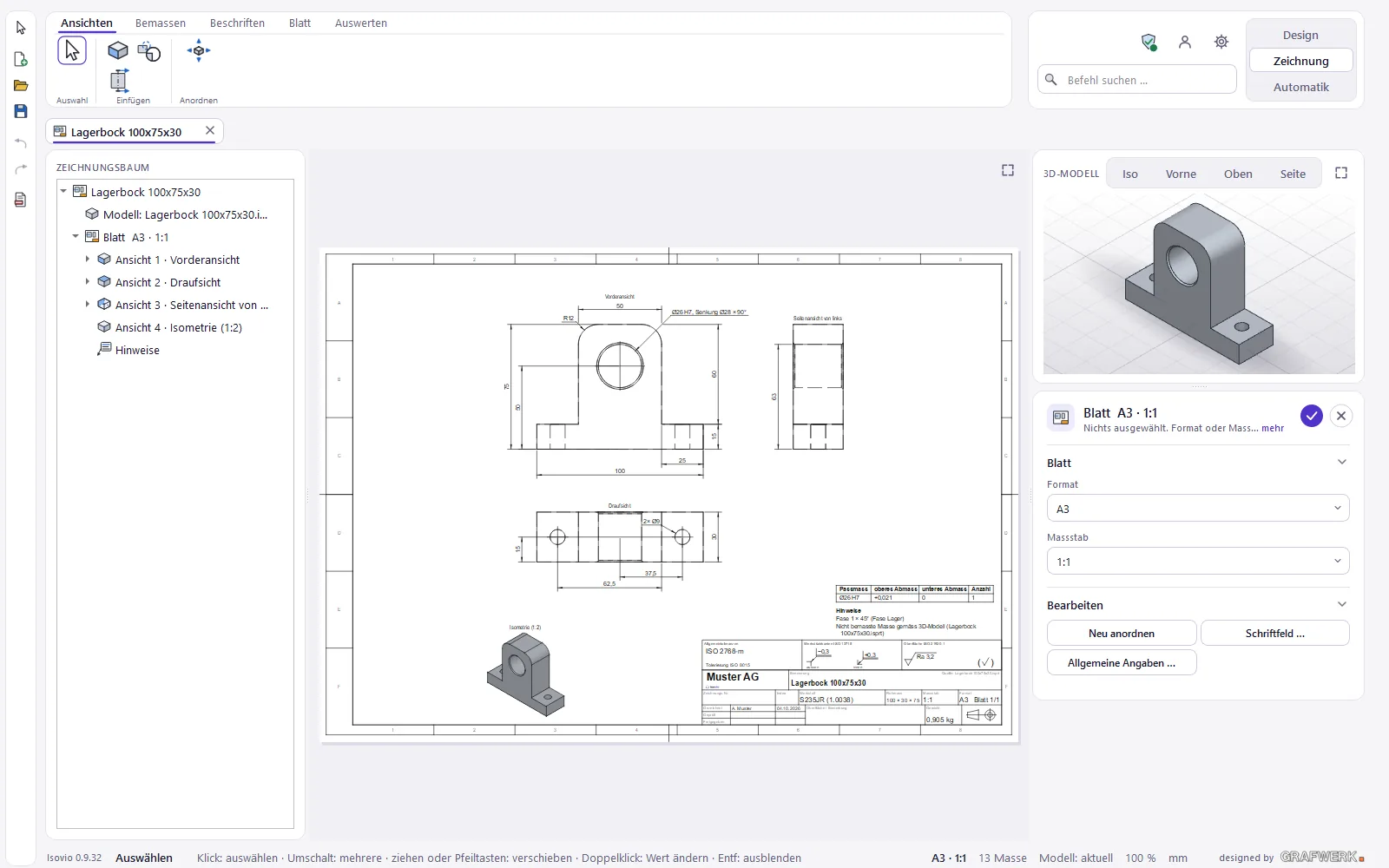This screenshot has height=868, width=1389.
Task: Open the Bemassen ribbon tab
Action: (x=161, y=23)
